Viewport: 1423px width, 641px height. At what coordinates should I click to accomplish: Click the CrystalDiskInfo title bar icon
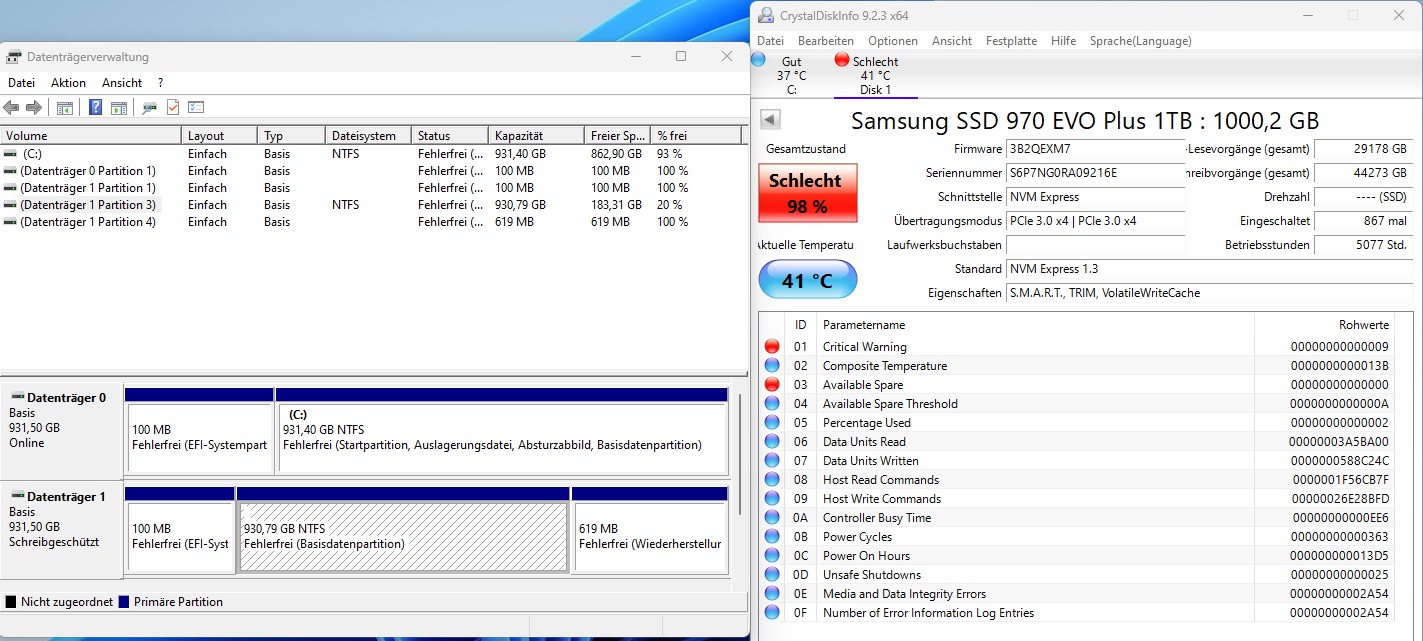click(x=766, y=15)
